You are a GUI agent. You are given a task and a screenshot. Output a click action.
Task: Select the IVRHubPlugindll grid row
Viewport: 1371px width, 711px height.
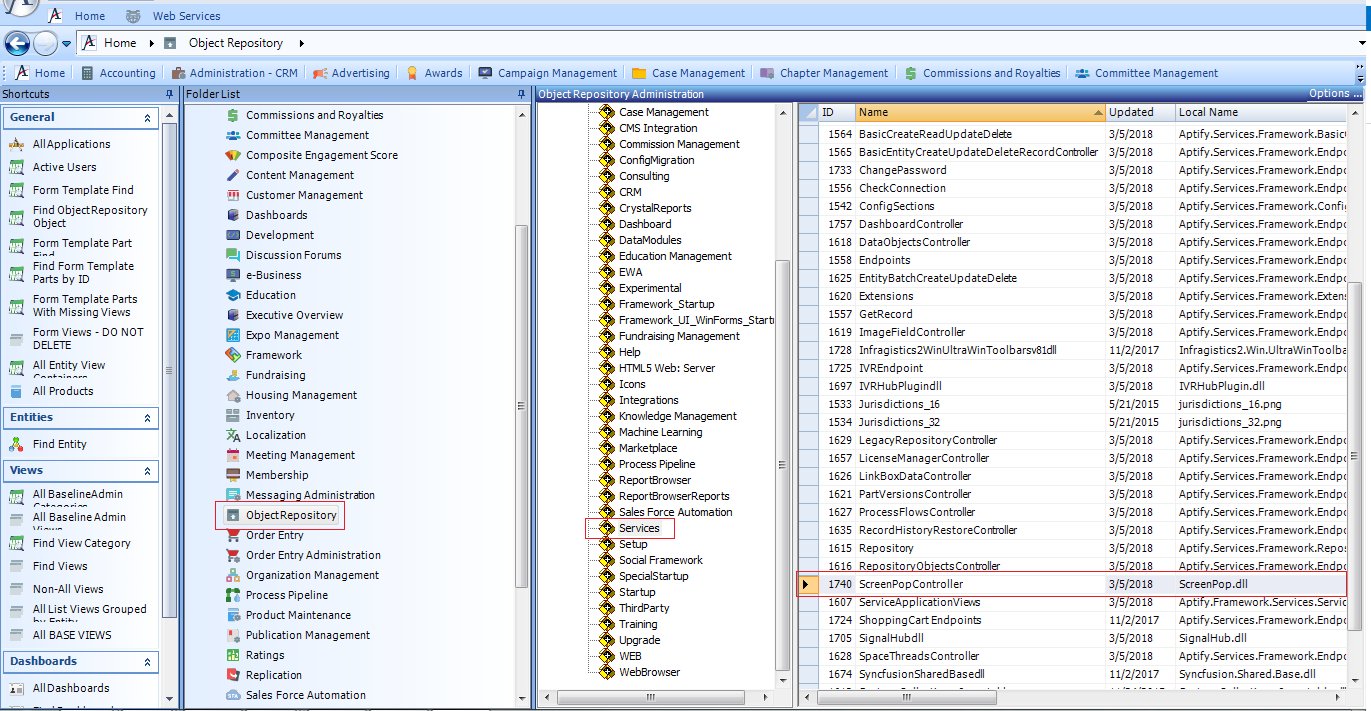(x=1072, y=386)
